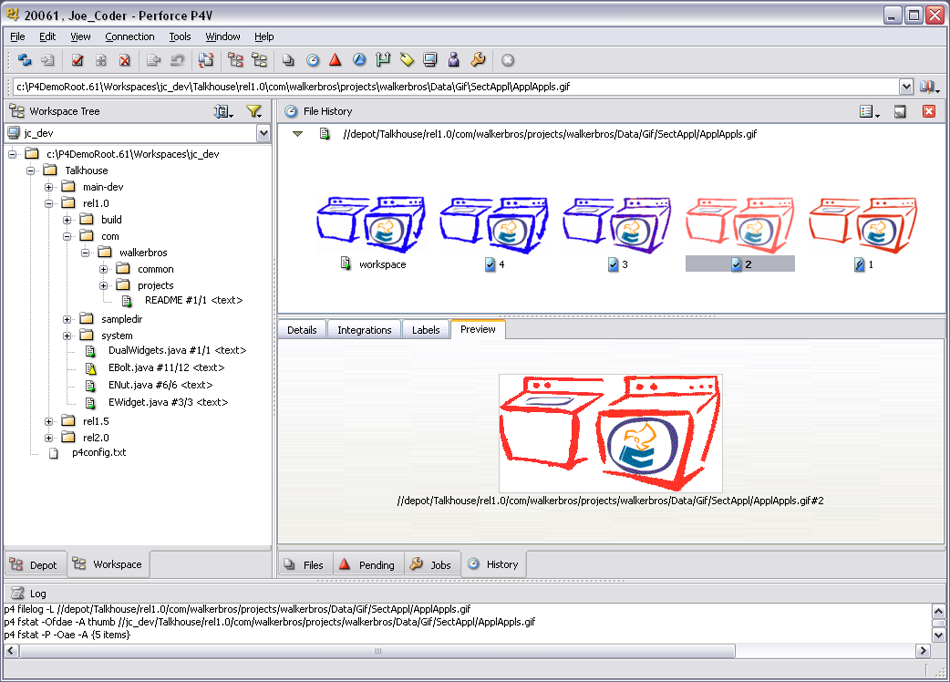
Task: Click the Users icon in the toolbar
Action: pos(454,61)
